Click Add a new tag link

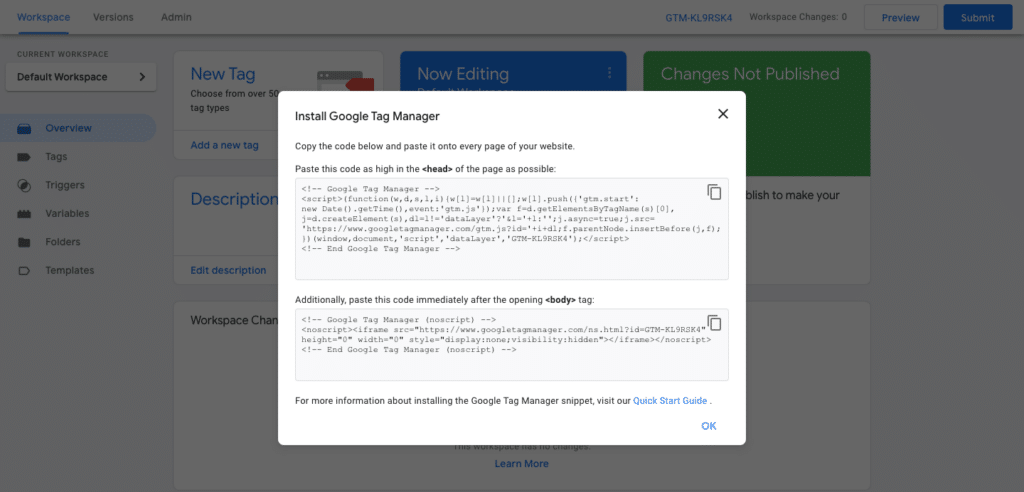(225, 145)
